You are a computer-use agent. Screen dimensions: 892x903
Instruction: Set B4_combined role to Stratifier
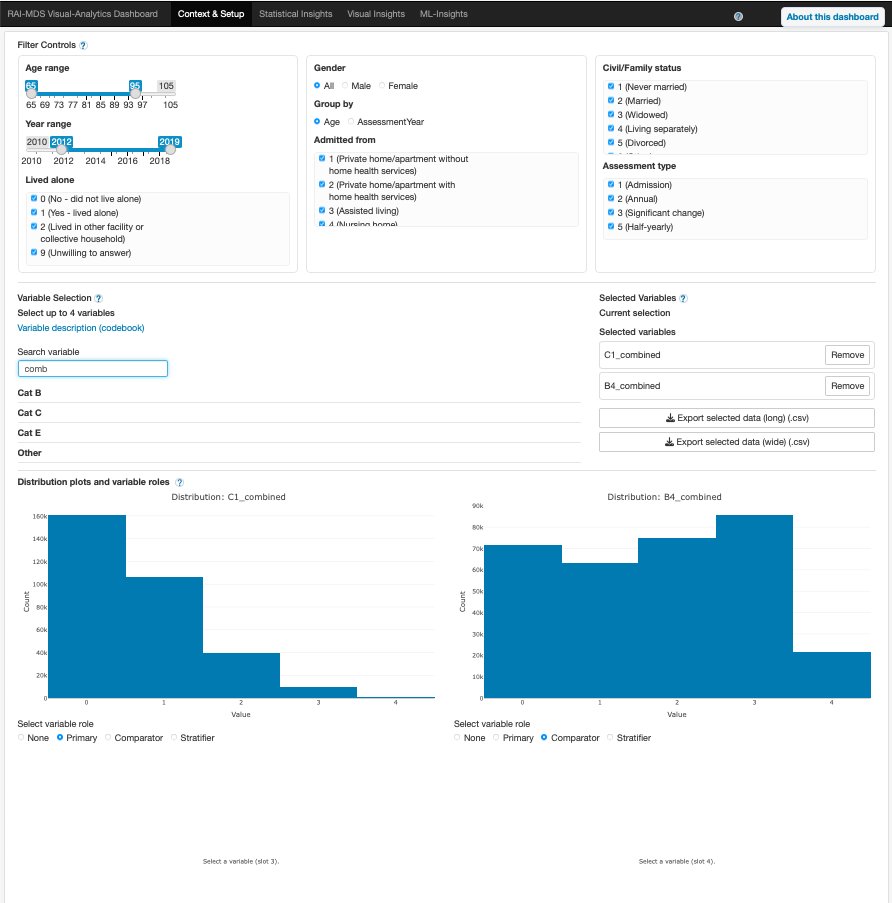point(610,738)
